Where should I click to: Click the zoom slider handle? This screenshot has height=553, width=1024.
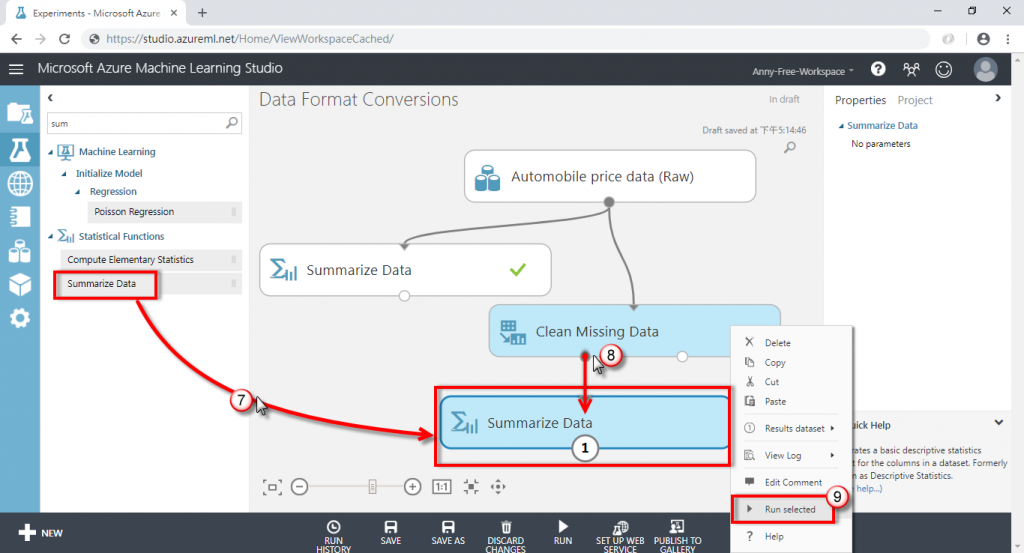tap(372, 487)
